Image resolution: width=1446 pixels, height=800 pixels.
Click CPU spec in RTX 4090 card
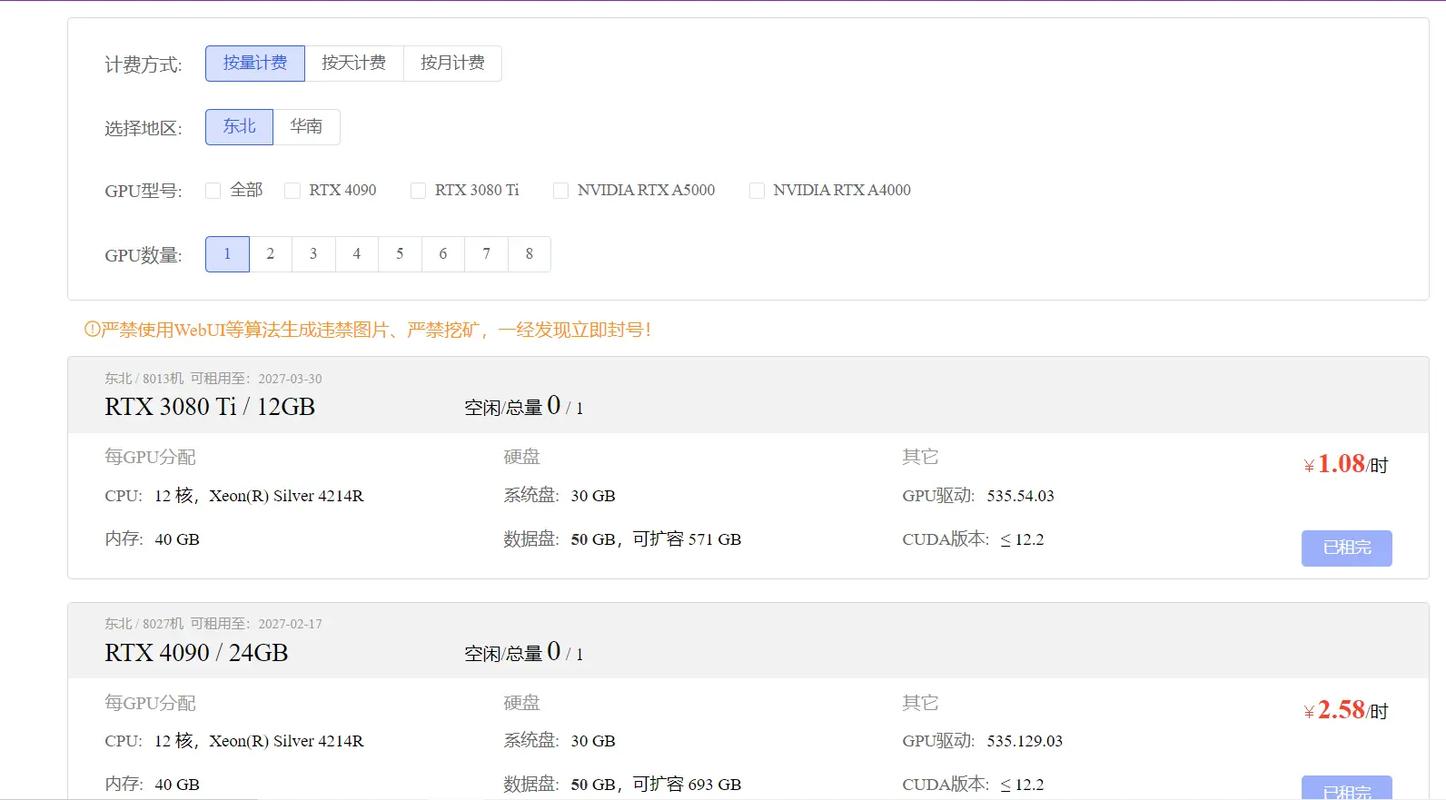tap(234, 741)
